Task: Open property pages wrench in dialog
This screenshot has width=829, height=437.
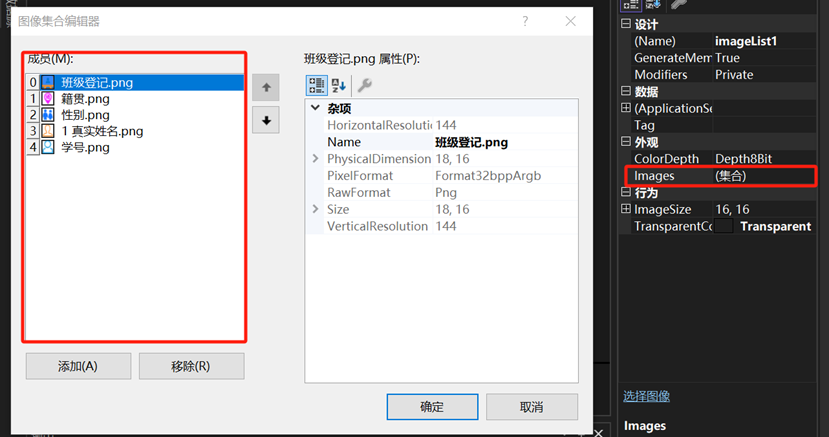Action: [x=365, y=85]
